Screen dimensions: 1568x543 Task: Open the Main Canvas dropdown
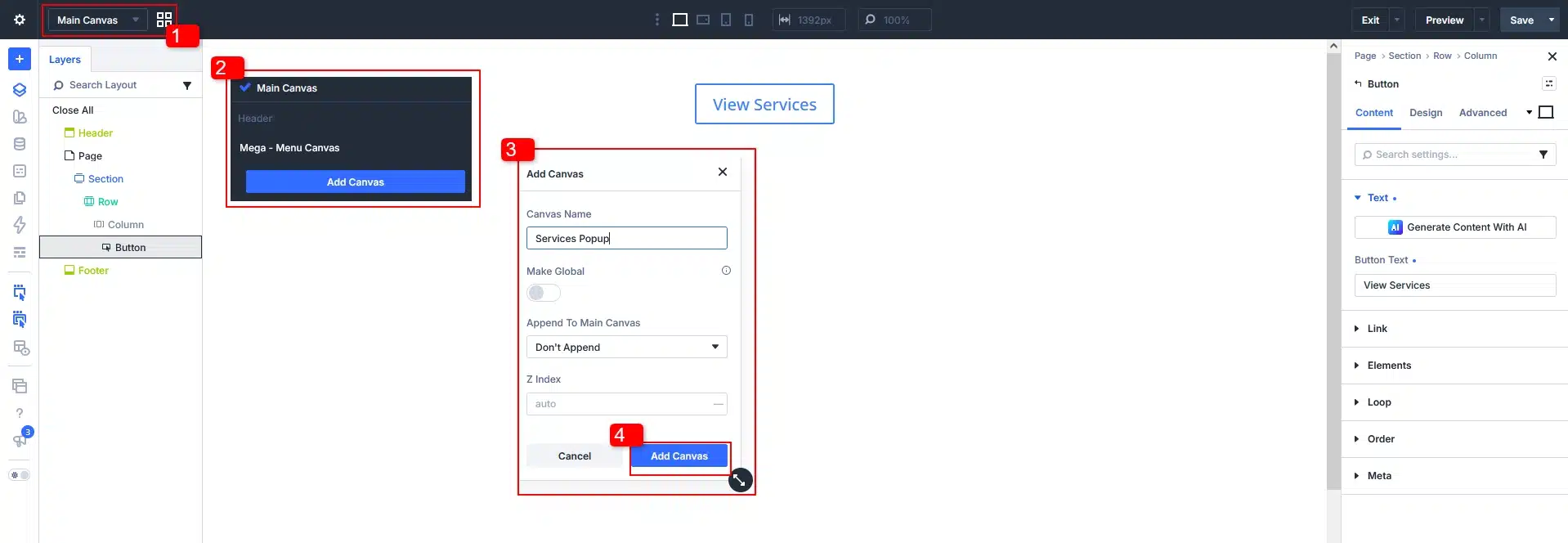97,20
